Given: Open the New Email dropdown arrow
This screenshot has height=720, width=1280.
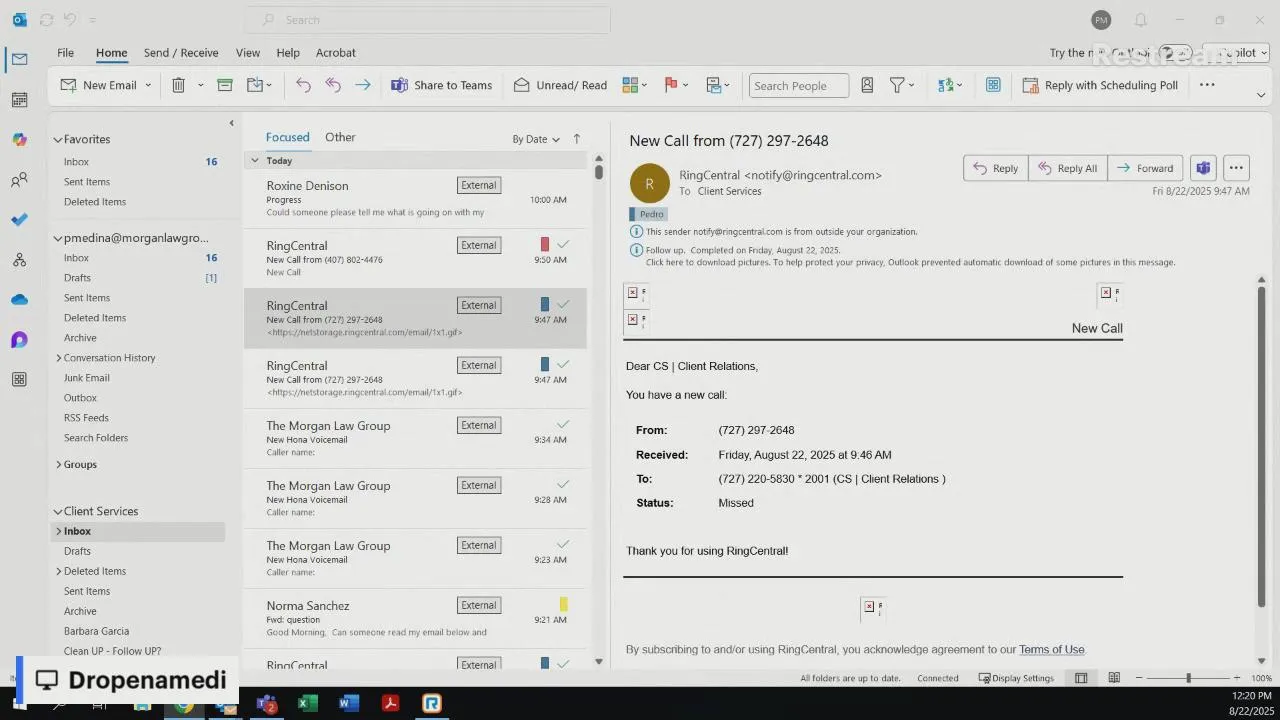Looking at the screenshot, I should pos(148,85).
